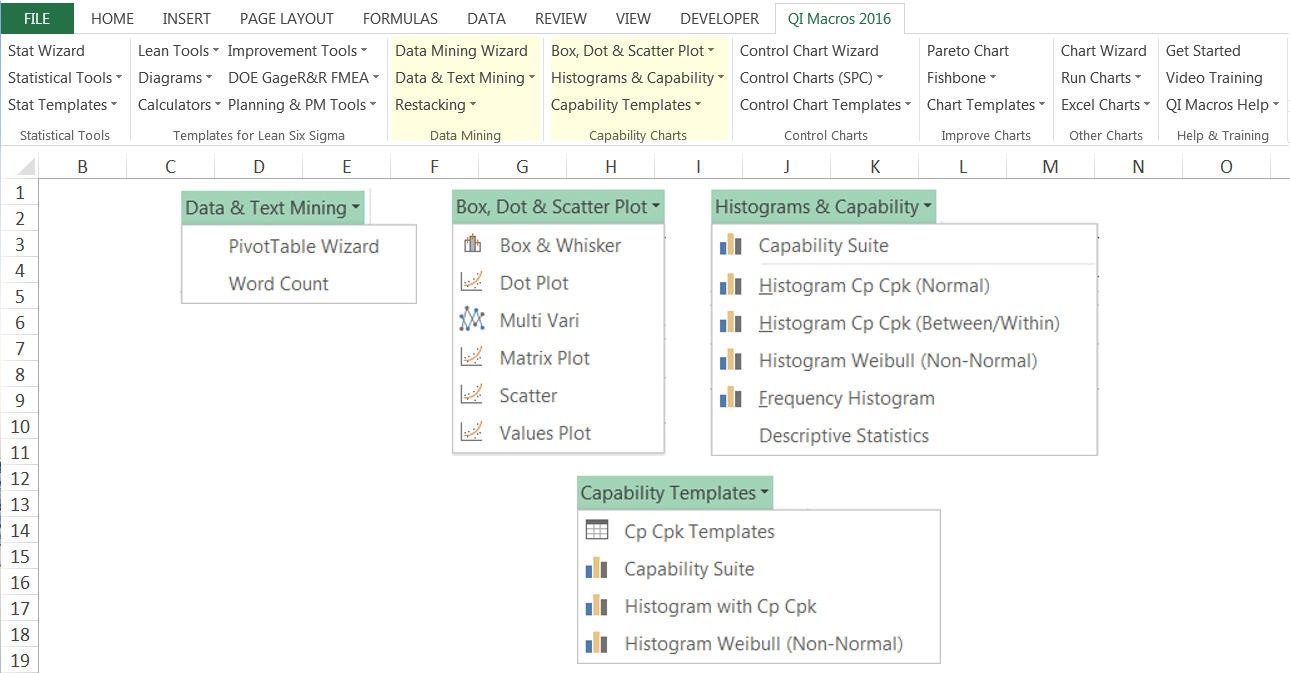This screenshot has height=673, width=1290.
Task: Click the Values Plot icon
Action: (x=472, y=433)
